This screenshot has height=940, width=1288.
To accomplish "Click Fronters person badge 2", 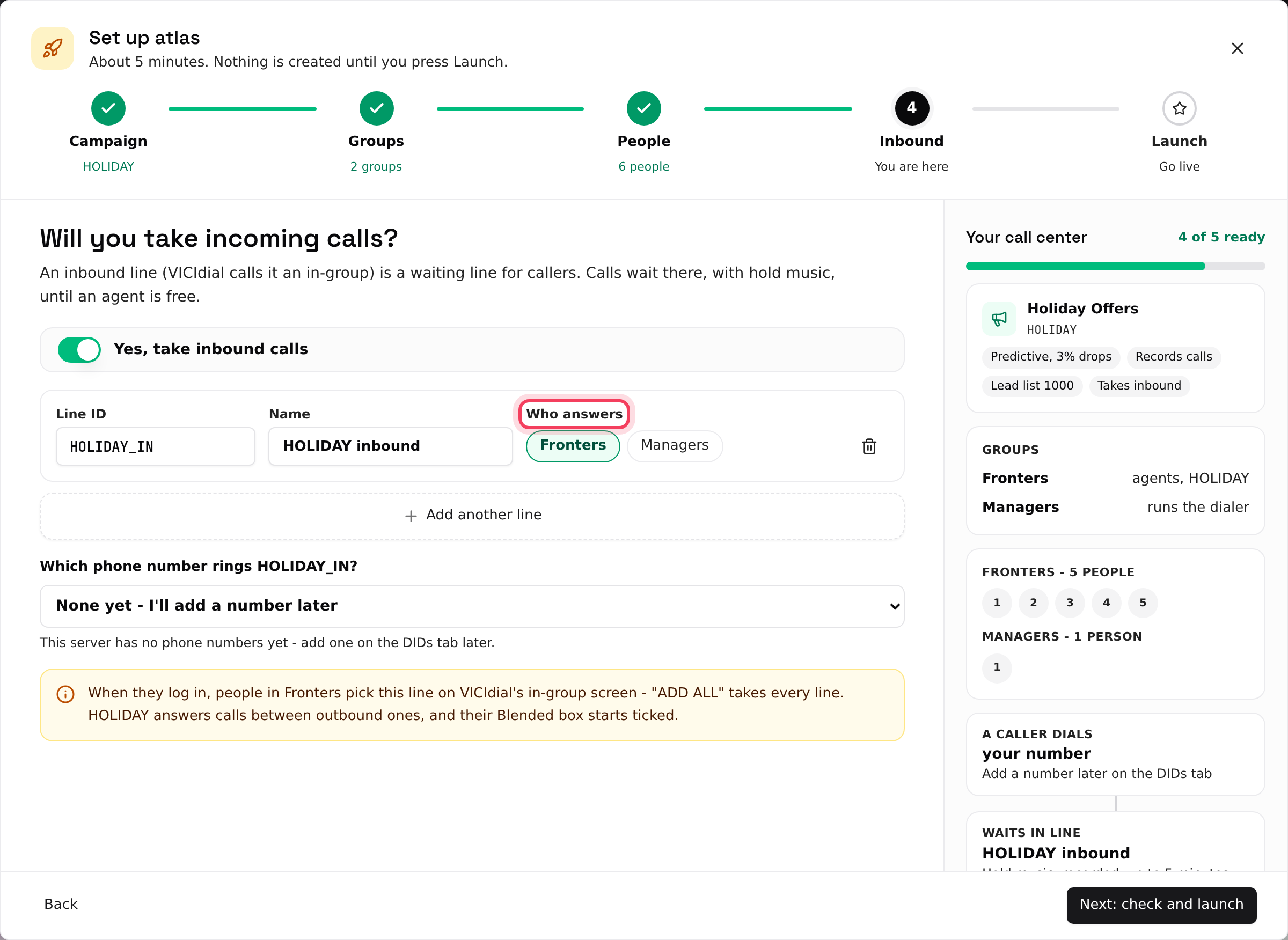I will tap(1033, 603).
